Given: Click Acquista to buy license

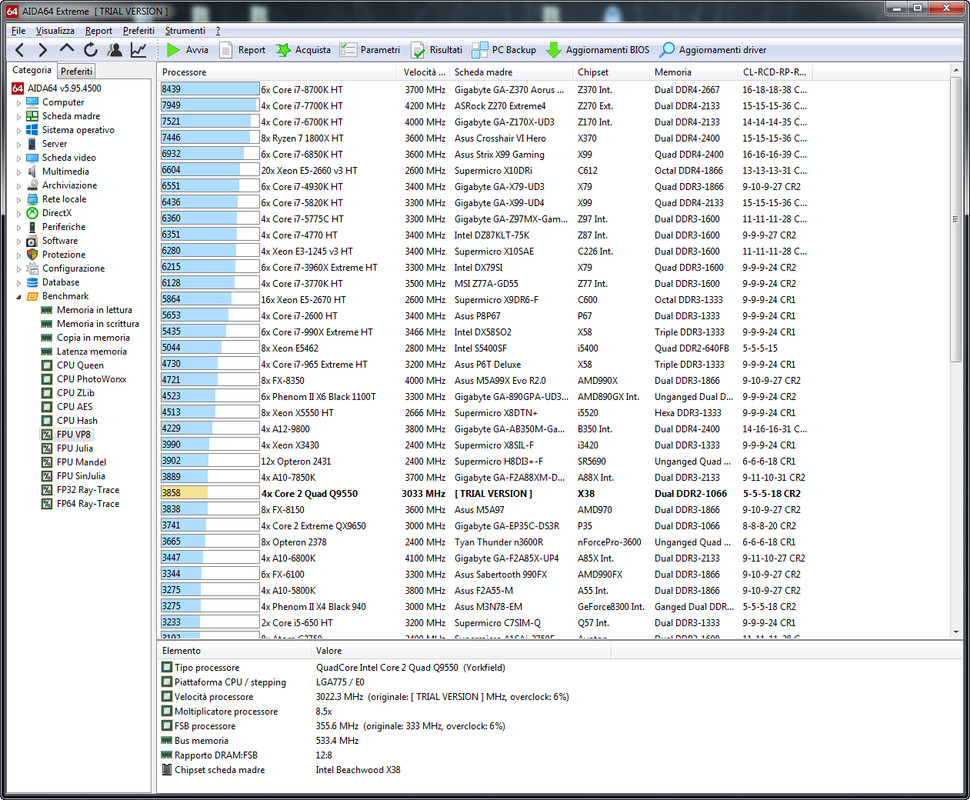Looking at the screenshot, I should tap(303, 50).
